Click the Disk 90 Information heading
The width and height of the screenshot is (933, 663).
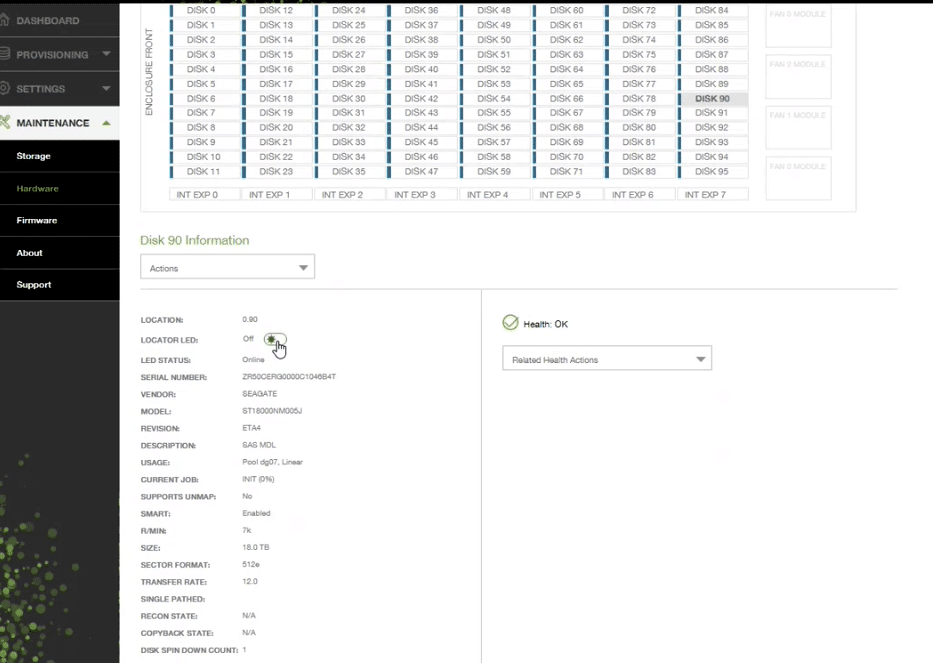click(195, 240)
